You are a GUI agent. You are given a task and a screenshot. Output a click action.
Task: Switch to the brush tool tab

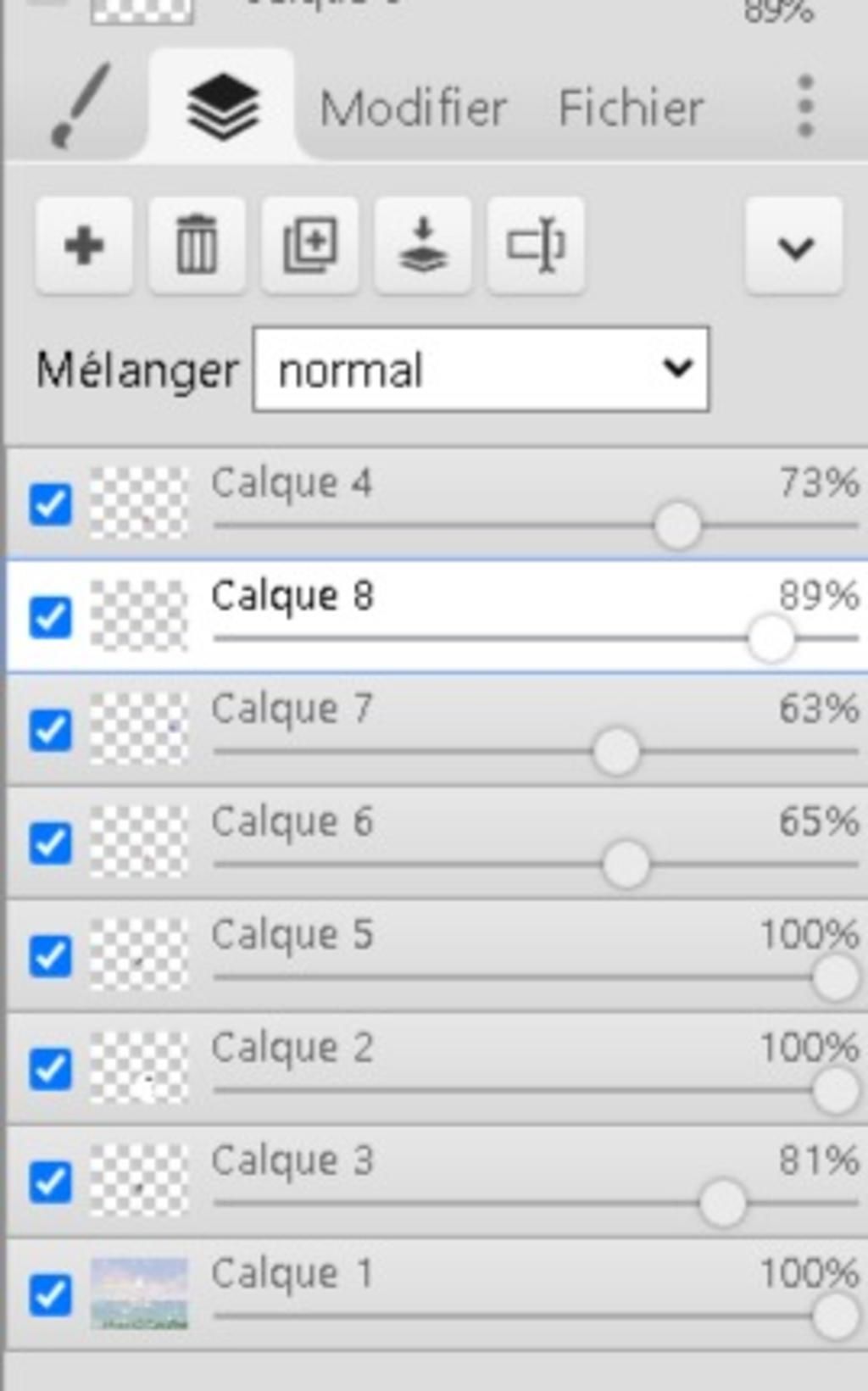(x=81, y=106)
